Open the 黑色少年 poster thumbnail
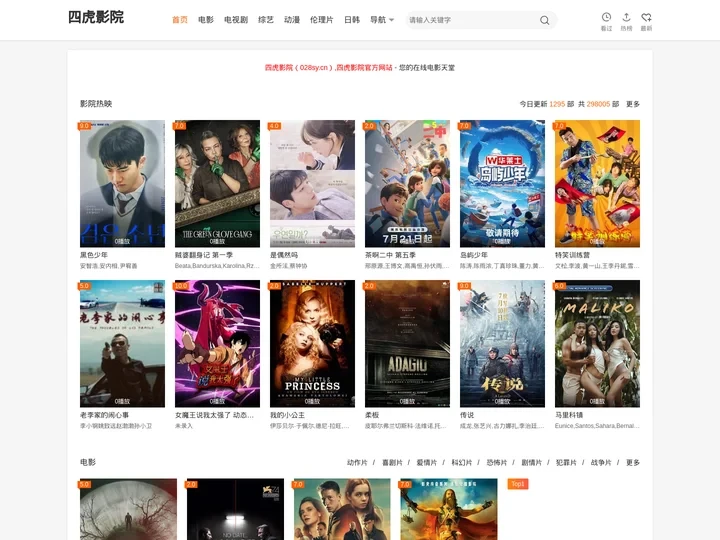The width and height of the screenshot is (720, 540). pyautogui.click(x=122, y=184)
